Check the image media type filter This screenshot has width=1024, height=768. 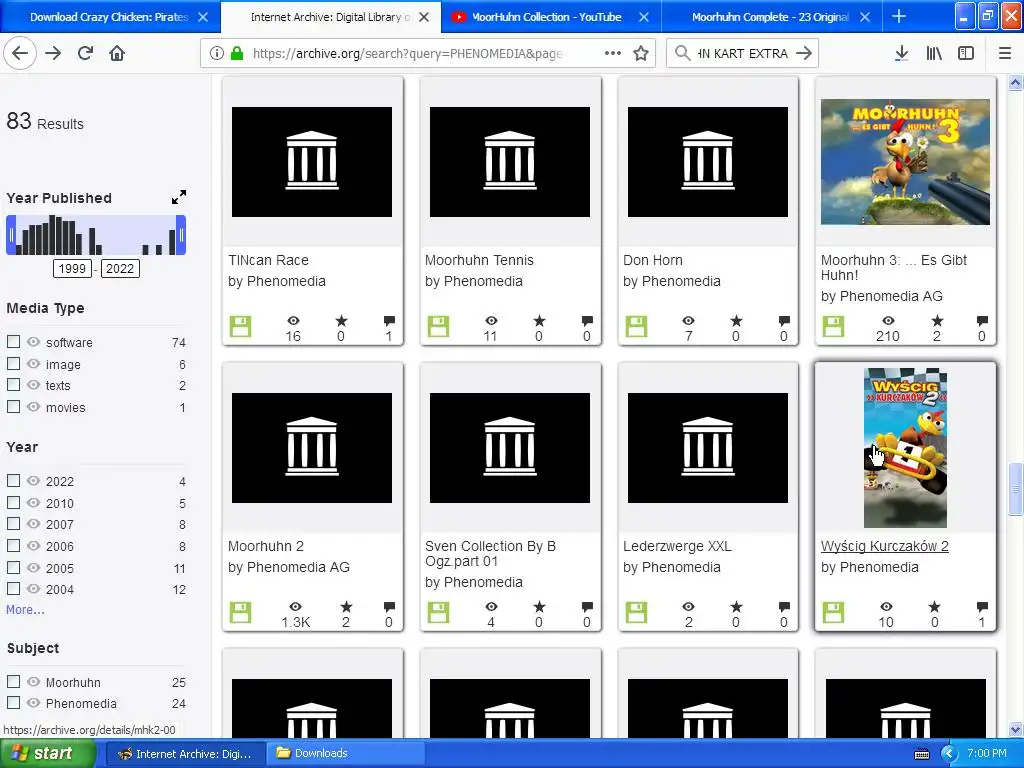(x=13, y=363)
